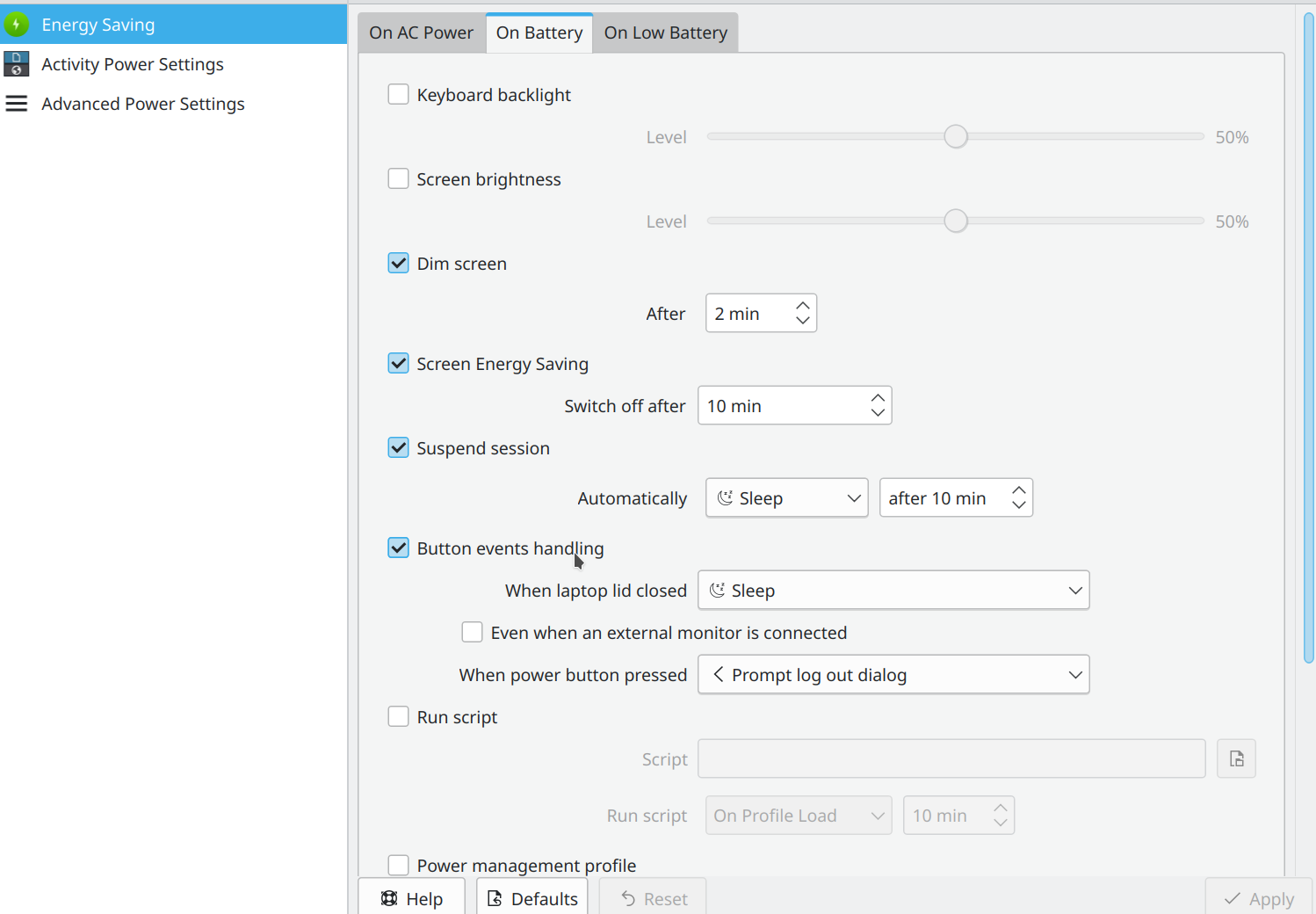
Task: Click the vertical scrollbar on the right
Action: 1309,338
